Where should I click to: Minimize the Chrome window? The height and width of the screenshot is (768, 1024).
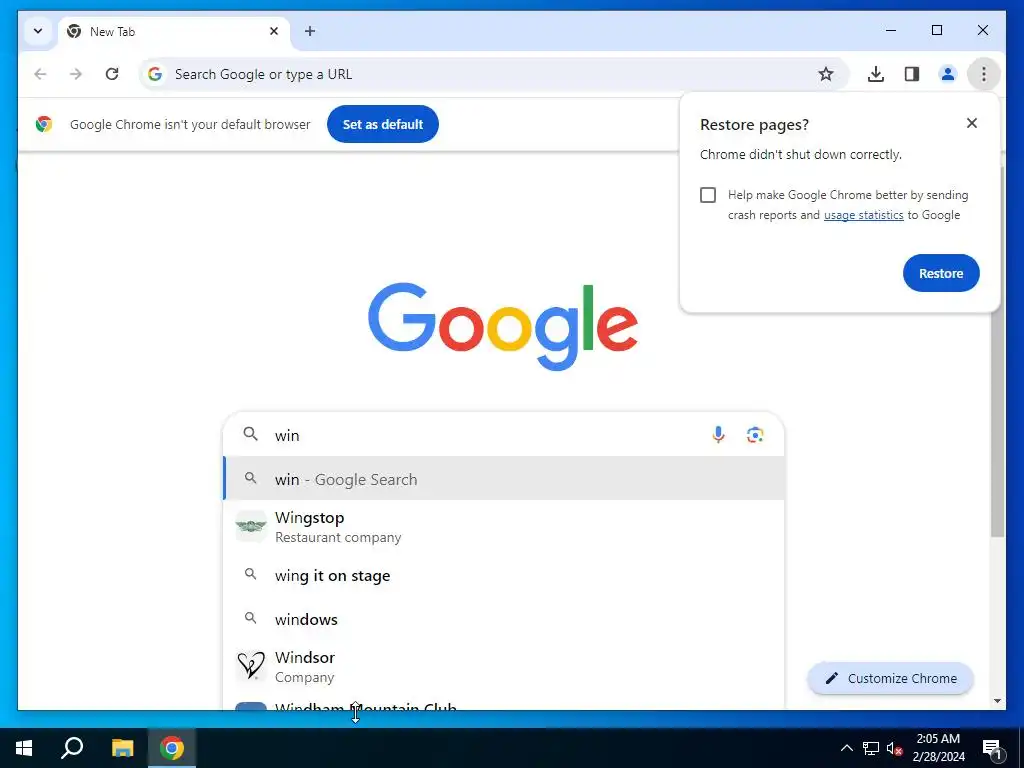tap(891, 30)
